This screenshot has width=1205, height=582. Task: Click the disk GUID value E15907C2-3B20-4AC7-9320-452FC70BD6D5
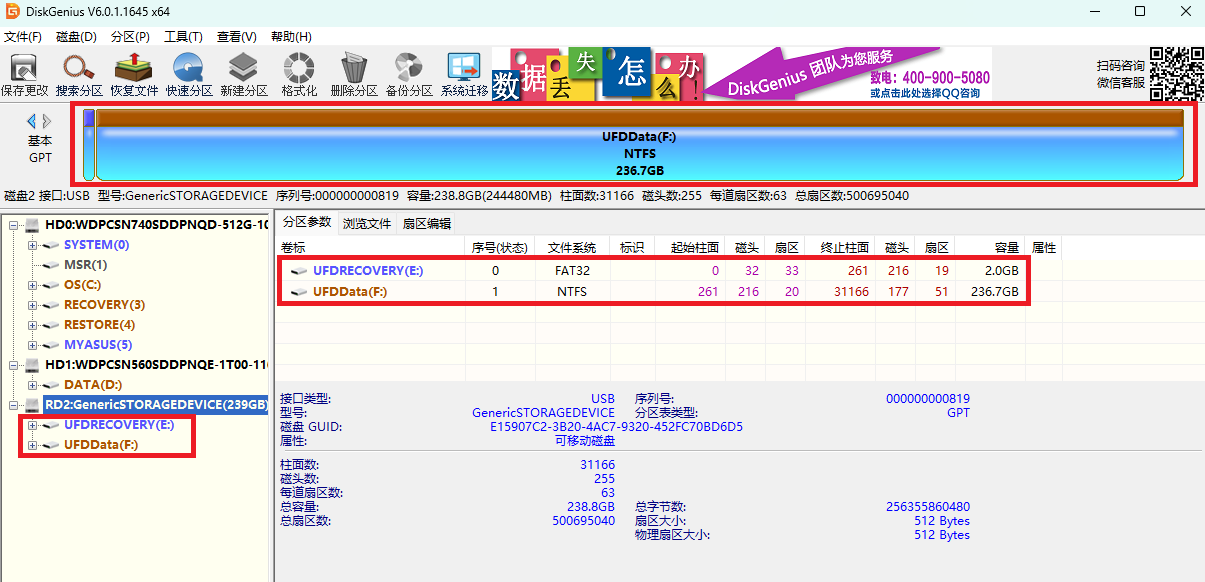(616, 427)
